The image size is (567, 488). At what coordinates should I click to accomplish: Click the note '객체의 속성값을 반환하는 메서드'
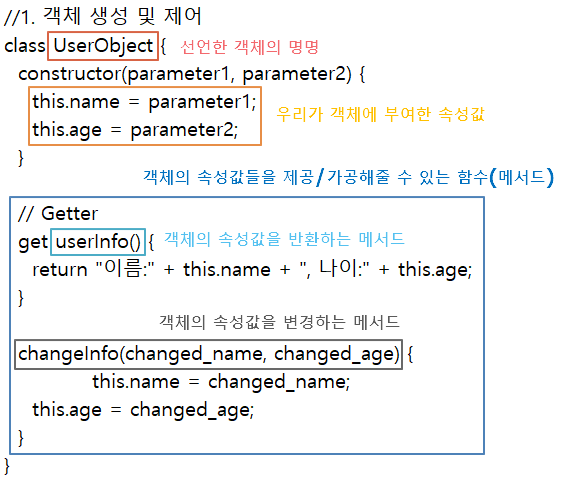(284, 239)
